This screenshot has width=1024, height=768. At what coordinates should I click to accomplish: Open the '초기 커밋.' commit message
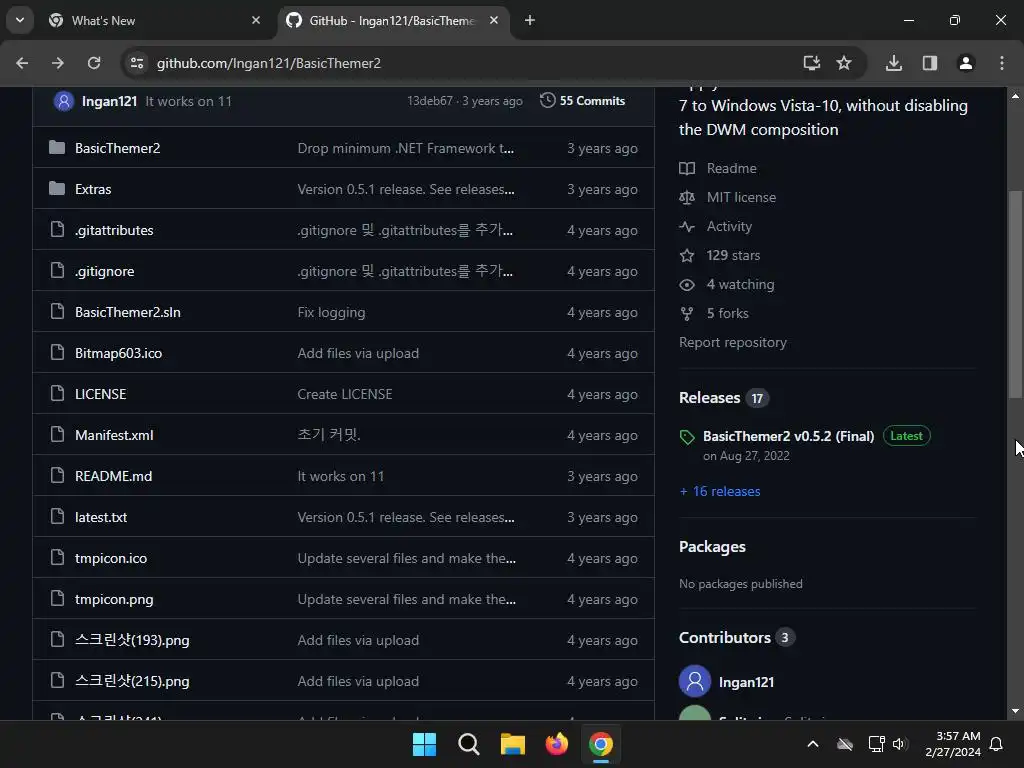pyautogui.click(x=329, y=435)
